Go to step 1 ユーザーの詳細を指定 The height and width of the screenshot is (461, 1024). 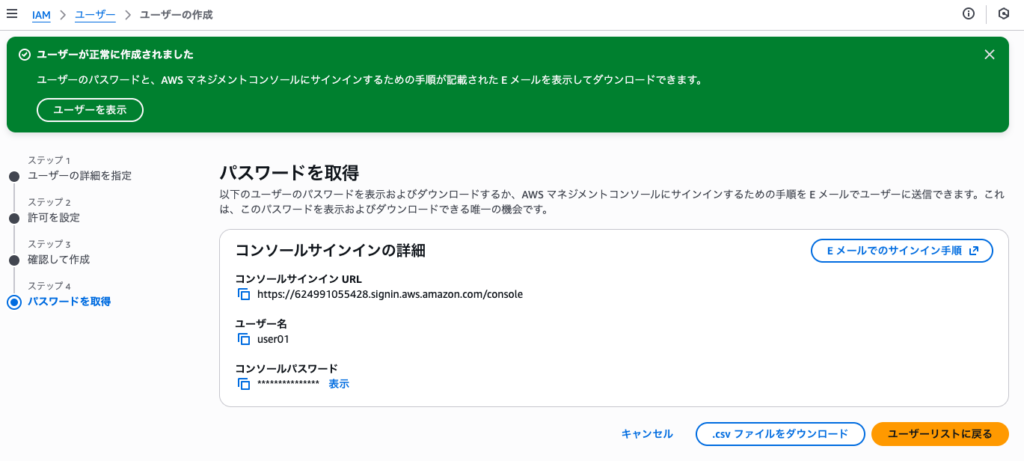click(x=79, y=176)
